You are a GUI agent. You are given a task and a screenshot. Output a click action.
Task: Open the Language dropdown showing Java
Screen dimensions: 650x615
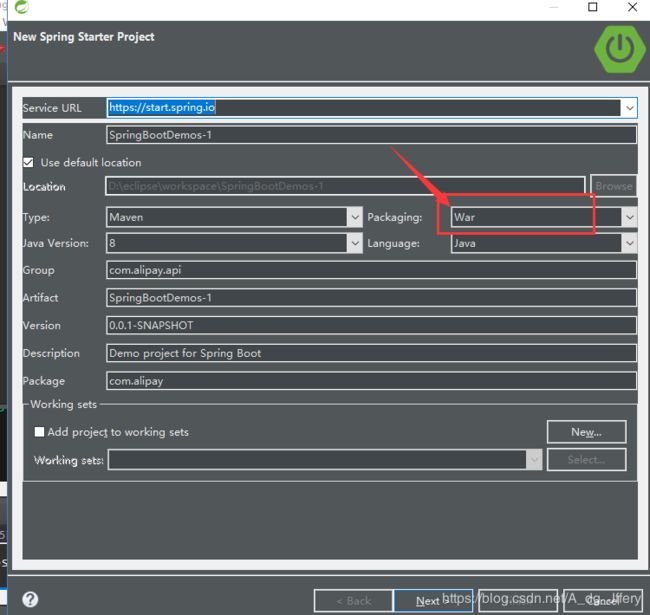543,243
